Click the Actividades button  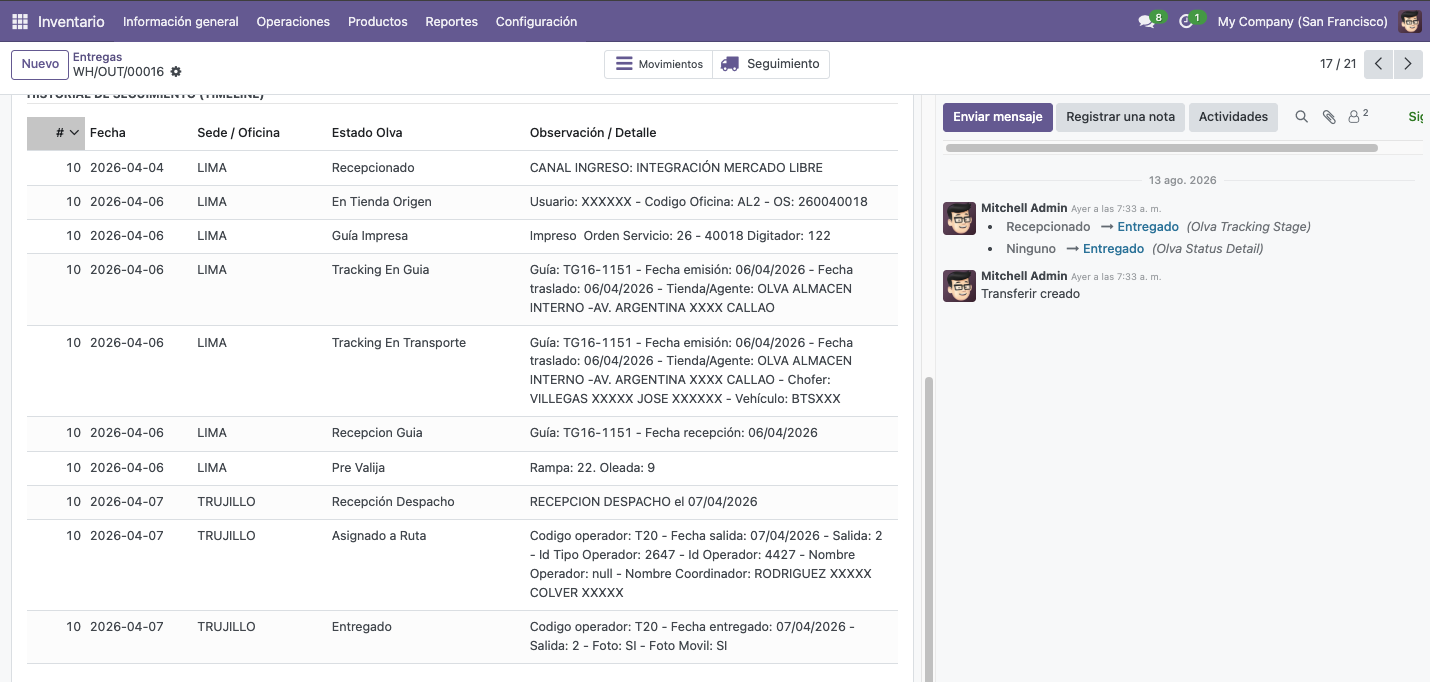pyautogui.click(x=1233, y=117)
